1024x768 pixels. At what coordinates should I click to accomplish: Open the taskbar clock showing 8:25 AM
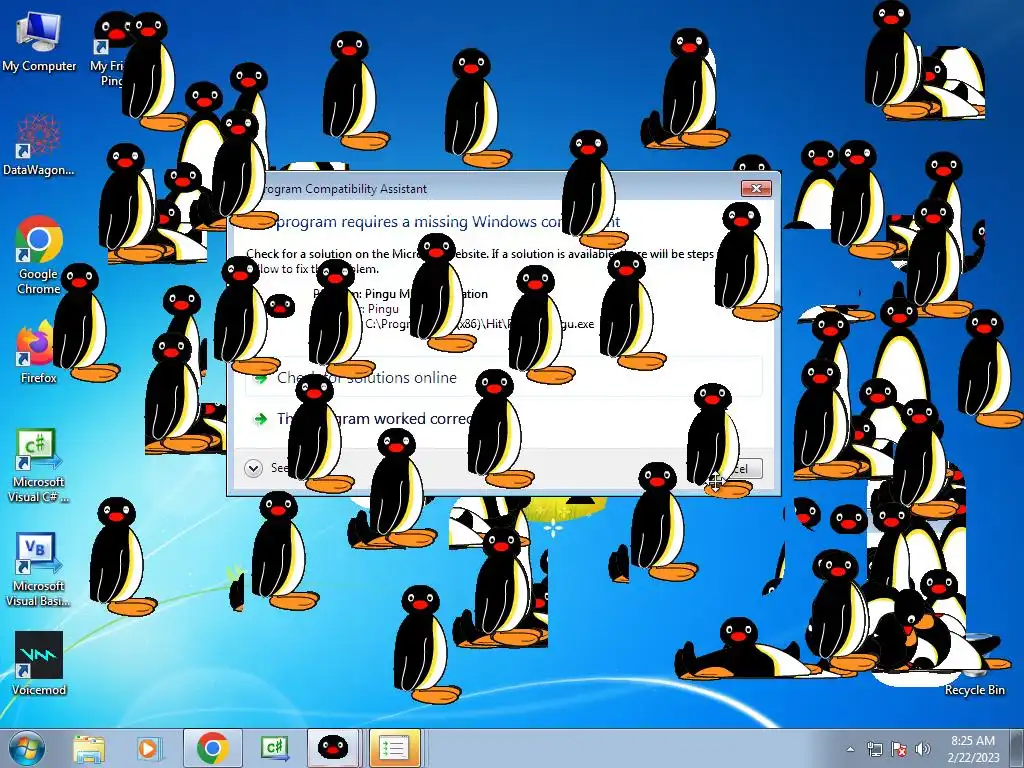pos(973,748)
